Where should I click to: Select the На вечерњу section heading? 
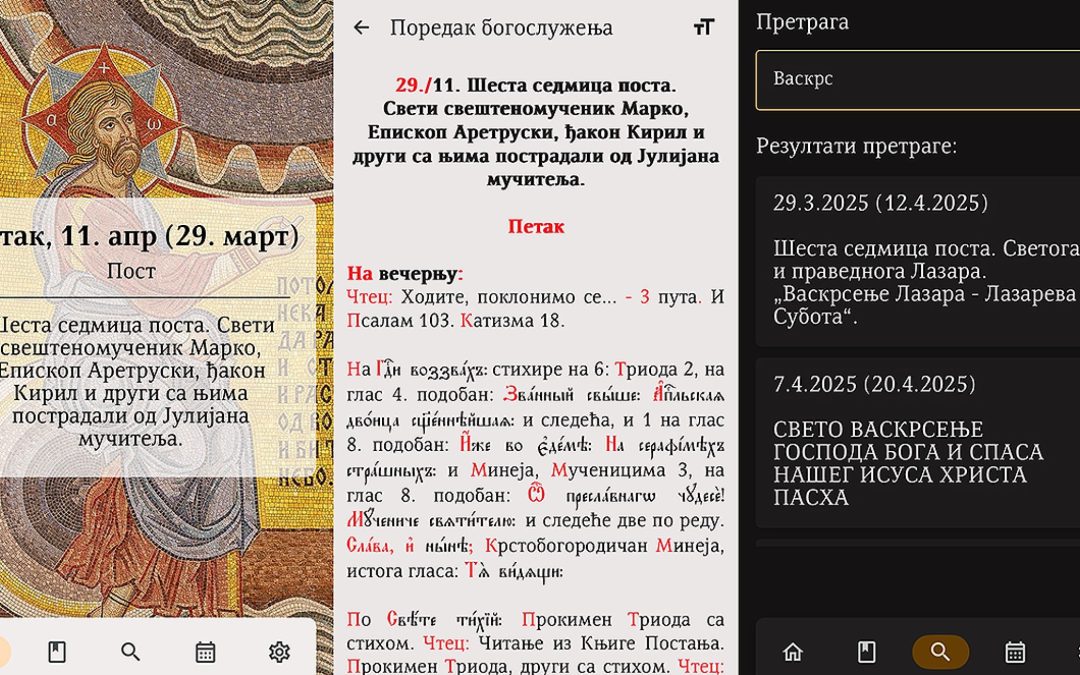click(x=405, y=273)
